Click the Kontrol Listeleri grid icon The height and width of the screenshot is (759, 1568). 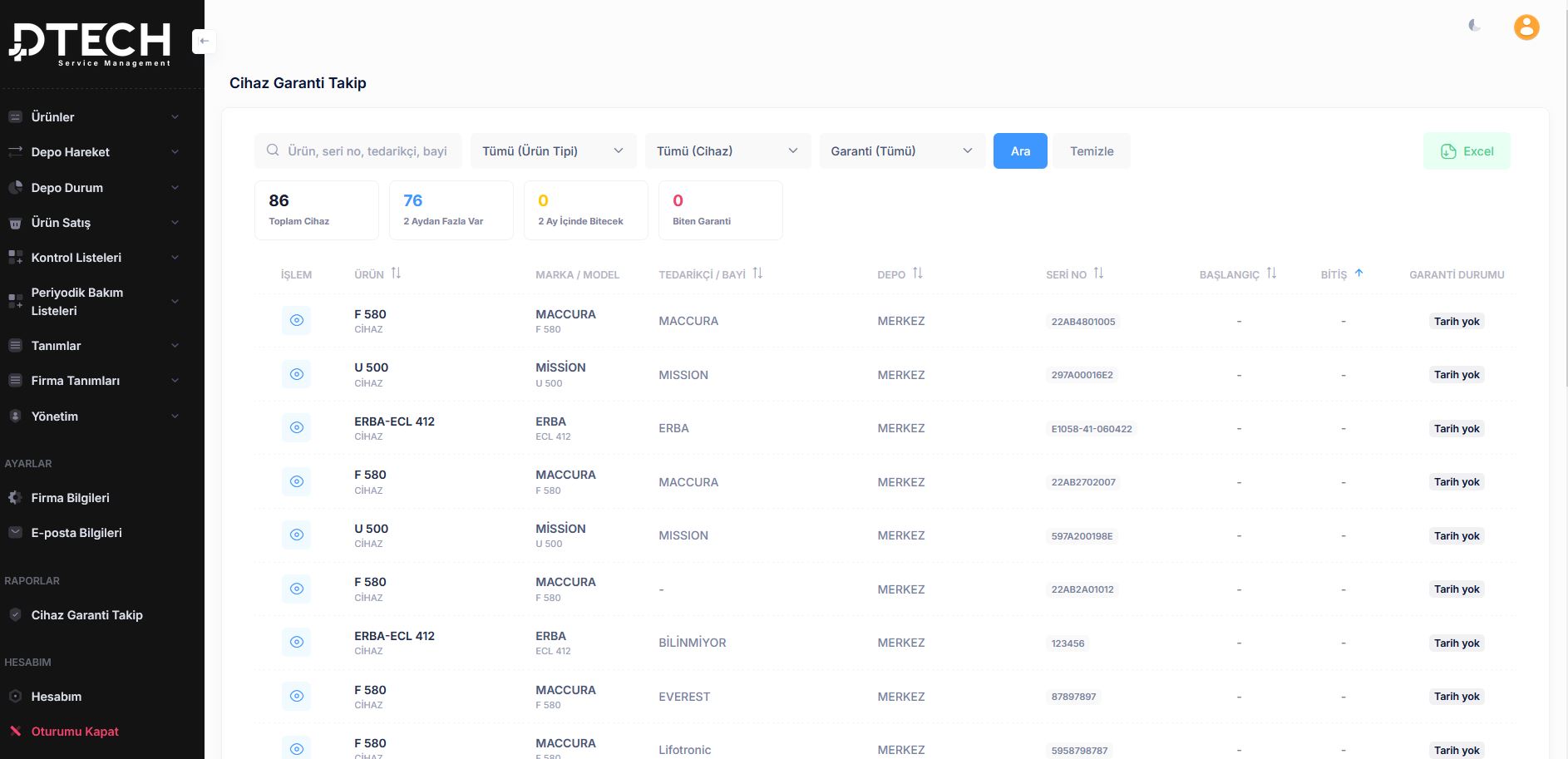point(15,258)
